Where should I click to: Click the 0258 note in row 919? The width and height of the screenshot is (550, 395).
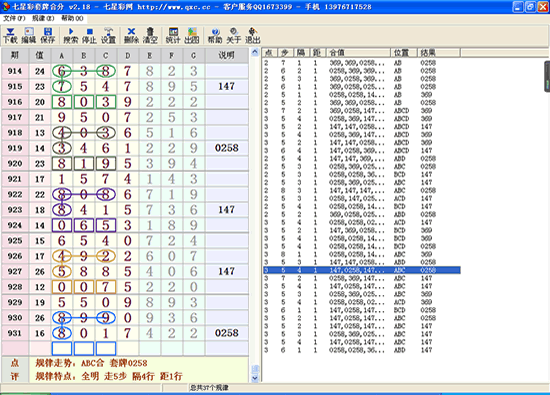click(227, 148)
